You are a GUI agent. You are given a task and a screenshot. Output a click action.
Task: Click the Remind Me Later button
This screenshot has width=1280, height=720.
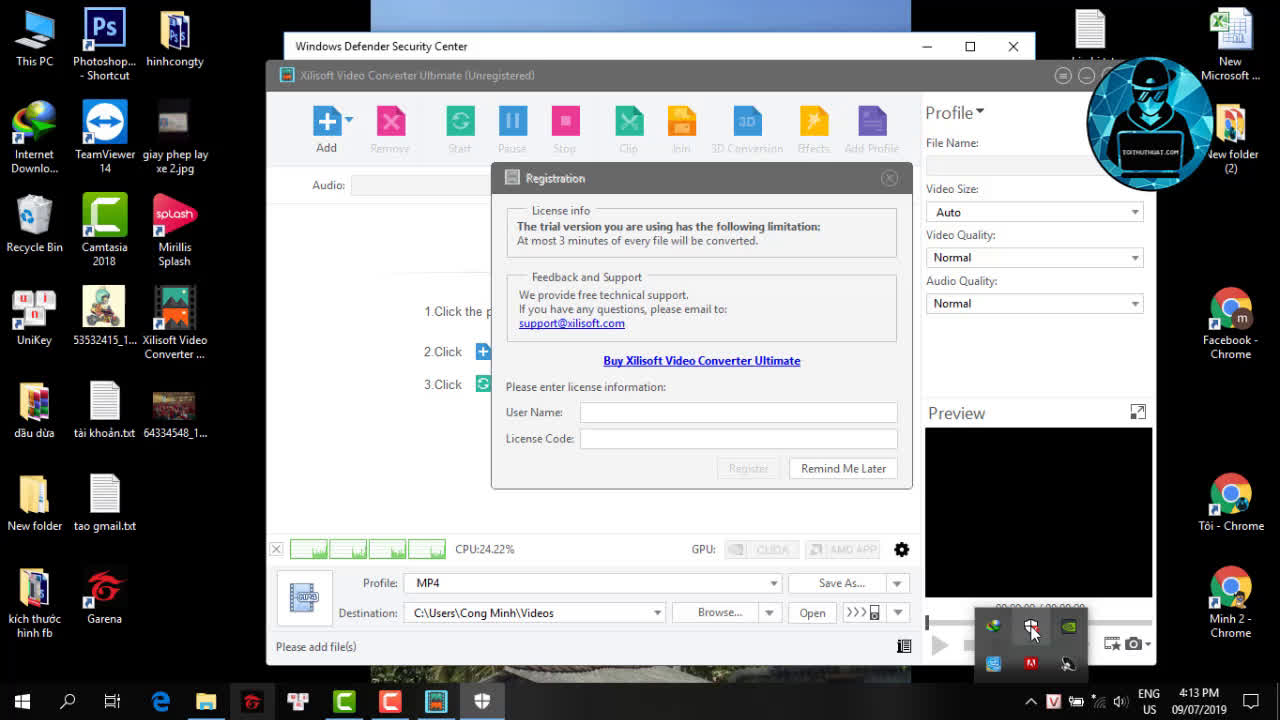coord(843,468)
